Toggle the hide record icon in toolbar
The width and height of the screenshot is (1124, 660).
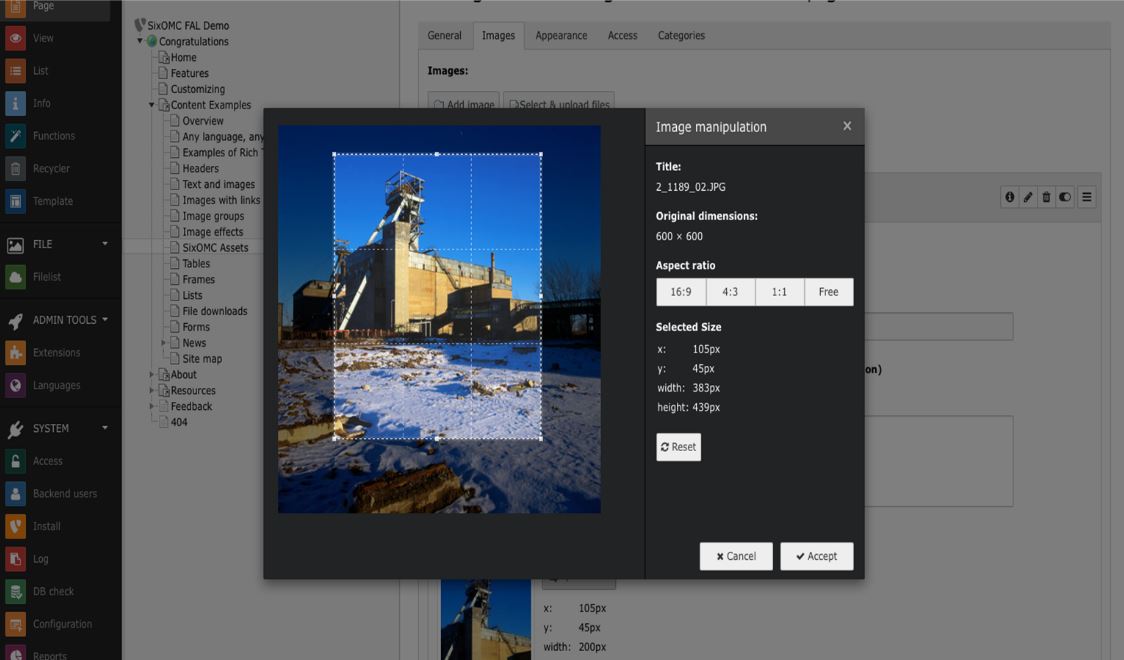[x=1065, y=197]
